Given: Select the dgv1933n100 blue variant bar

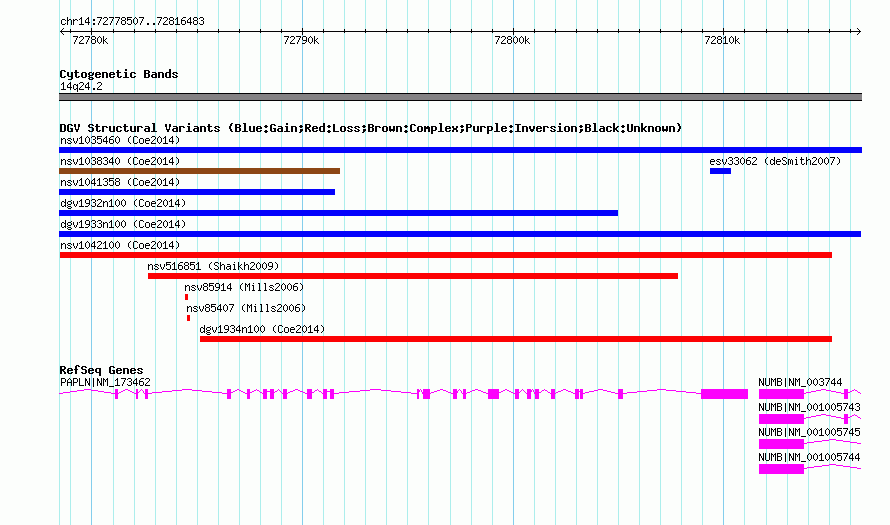Looking at the screenshot, I should point(460,234).
